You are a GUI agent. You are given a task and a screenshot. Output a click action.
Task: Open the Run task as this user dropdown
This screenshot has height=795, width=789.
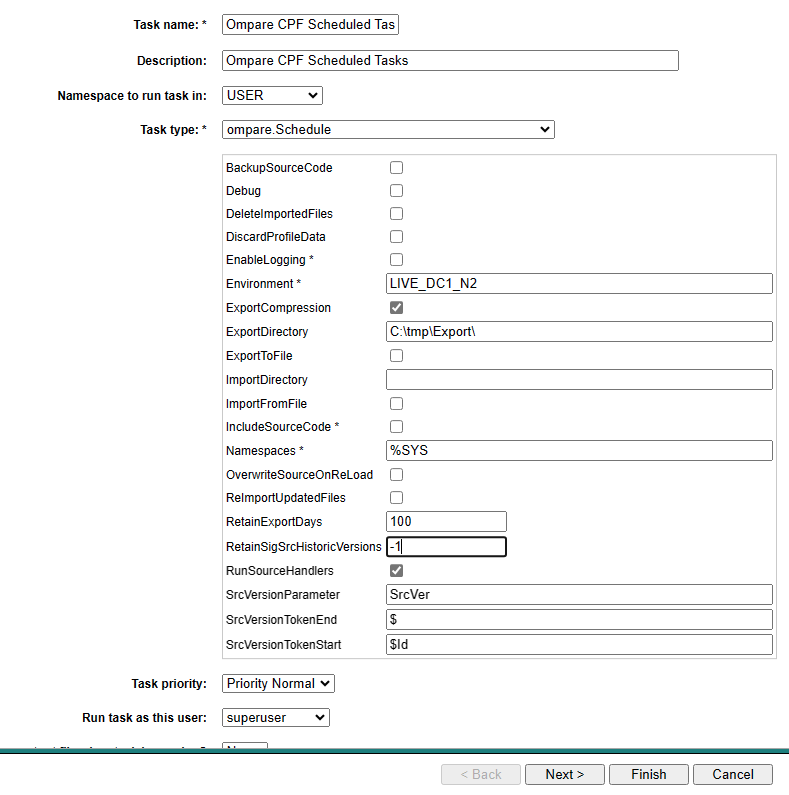click(x=276, y=717)
